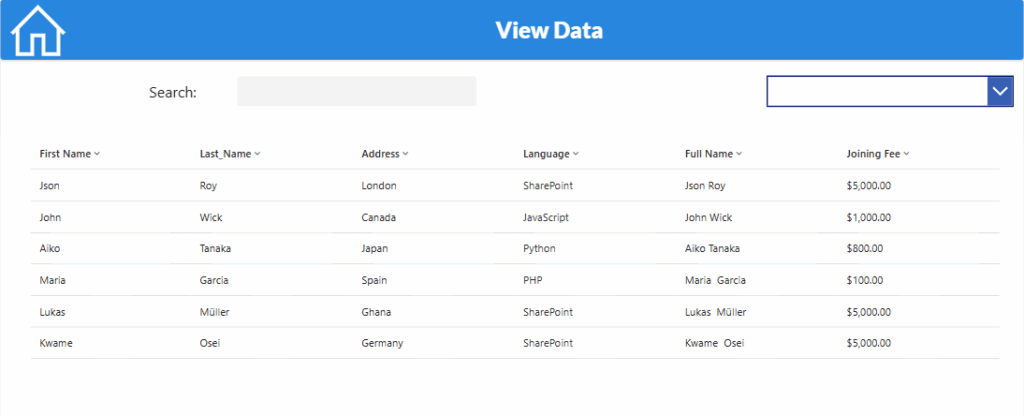Select the last name cell 'Roy'
Image resolution: width=1024 pixels, height=416 pixels.
(x=208, y=185)
